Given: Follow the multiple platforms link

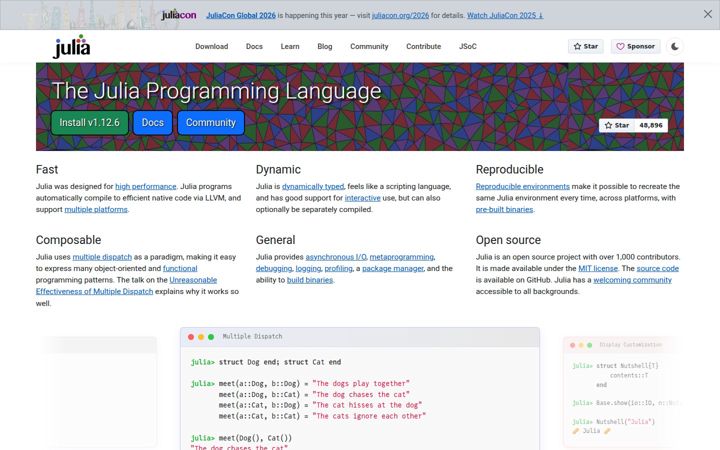Looking at the screenshot, I should [96, 209].
